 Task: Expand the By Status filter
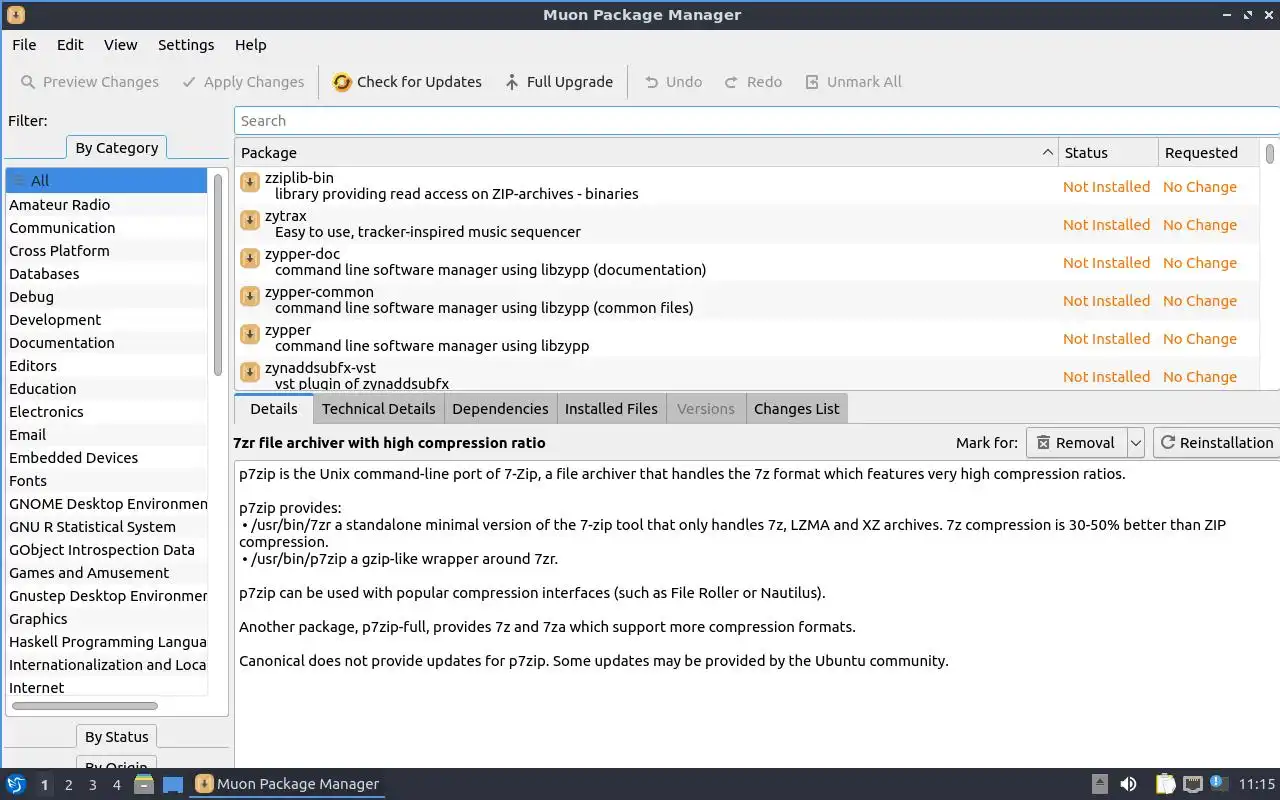coord(117,737)
